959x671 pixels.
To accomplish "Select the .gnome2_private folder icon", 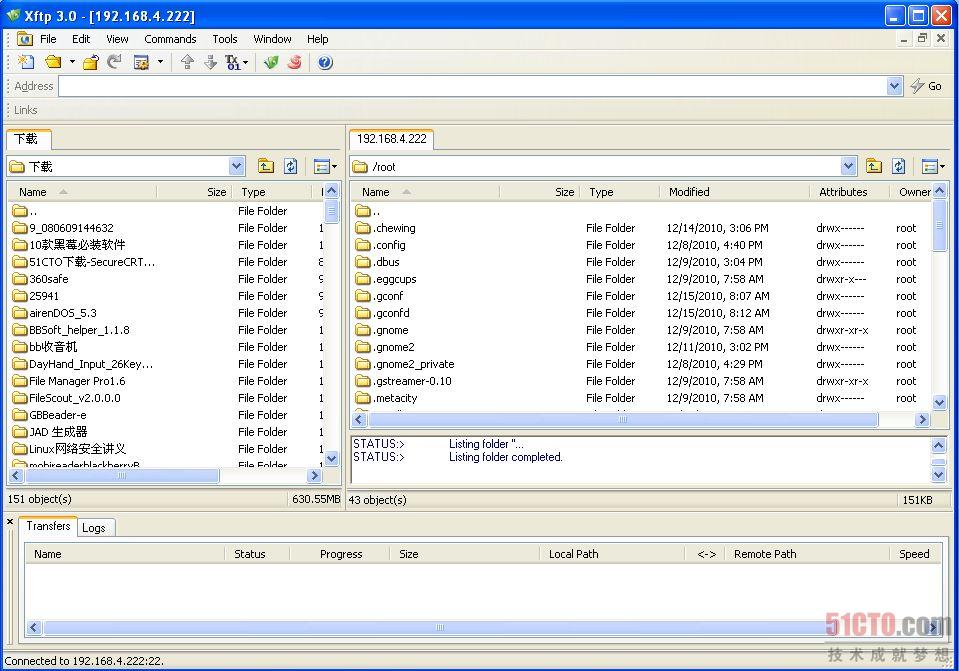I will click(x=363, y=364).
